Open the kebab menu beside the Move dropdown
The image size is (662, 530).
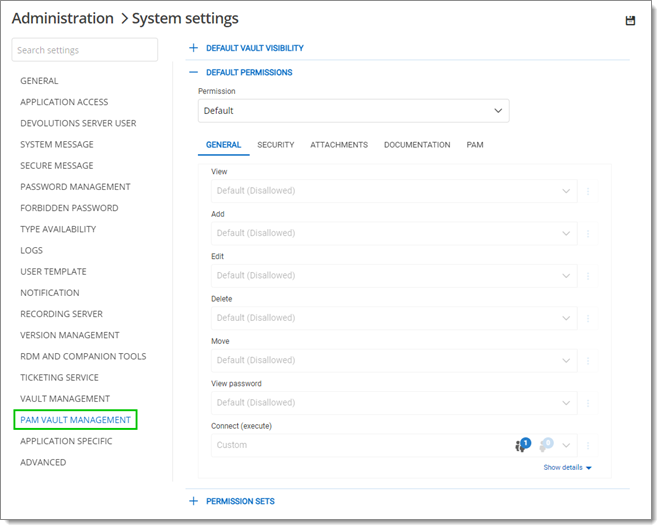(x=588, y=361)
